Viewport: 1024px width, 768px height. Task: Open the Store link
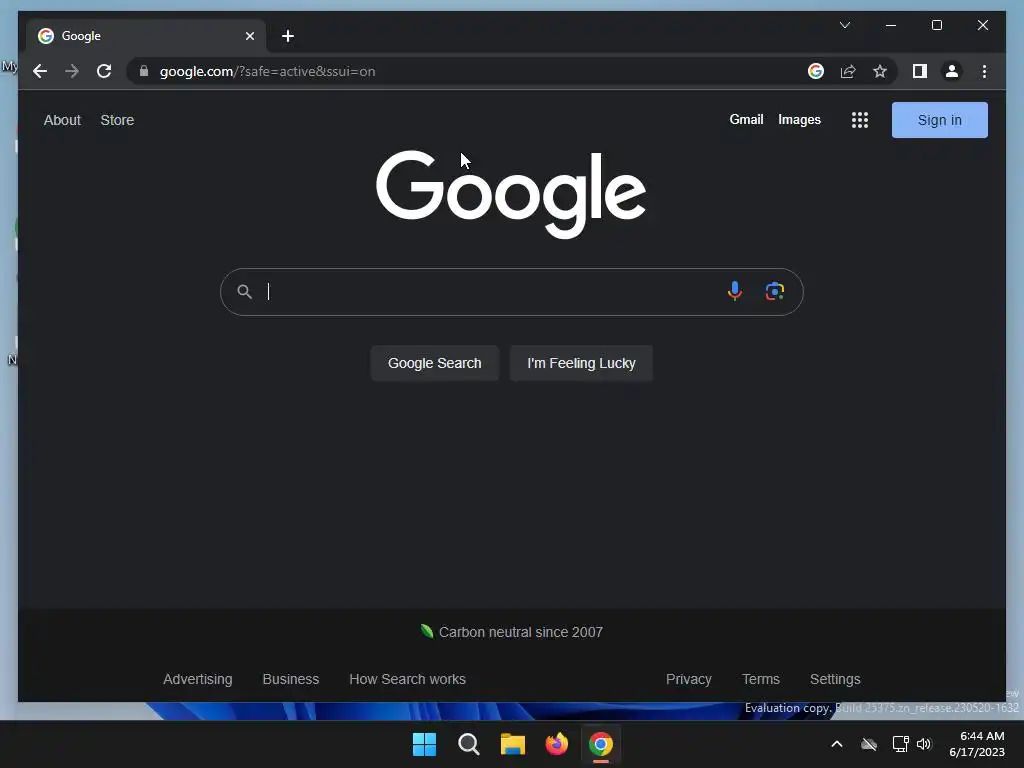117,120
